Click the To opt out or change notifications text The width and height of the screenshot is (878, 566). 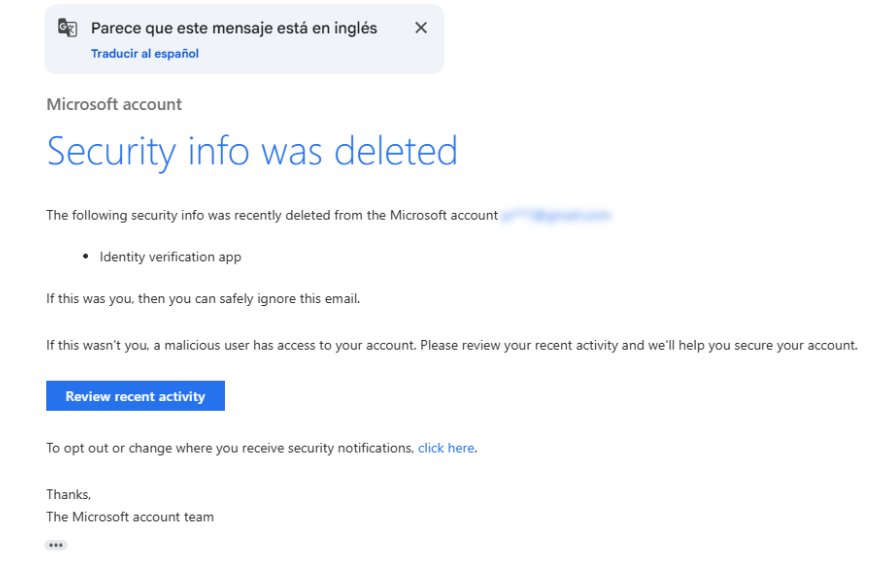pyautogui.click(x=230, y=448)
